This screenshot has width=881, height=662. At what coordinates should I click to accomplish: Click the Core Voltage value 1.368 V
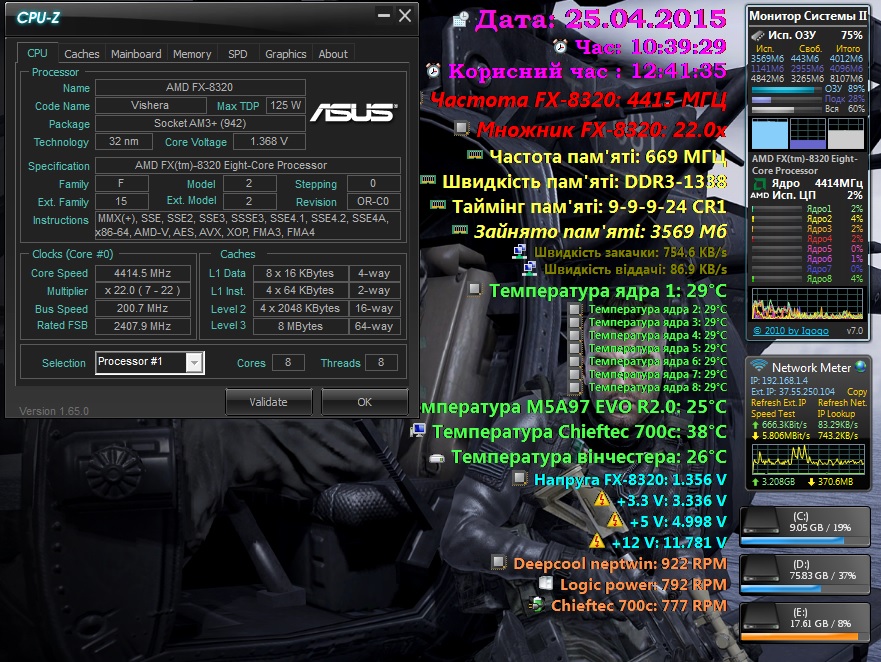coord(269,142)
